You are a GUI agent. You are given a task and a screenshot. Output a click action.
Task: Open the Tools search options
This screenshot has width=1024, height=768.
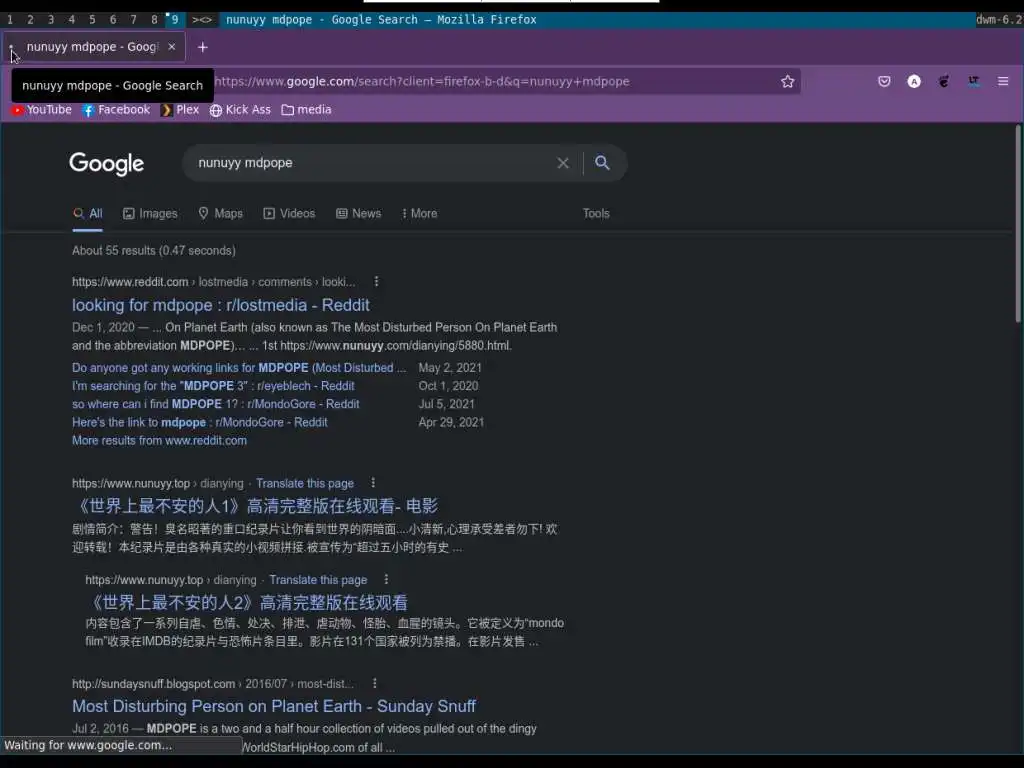[596, 214]
